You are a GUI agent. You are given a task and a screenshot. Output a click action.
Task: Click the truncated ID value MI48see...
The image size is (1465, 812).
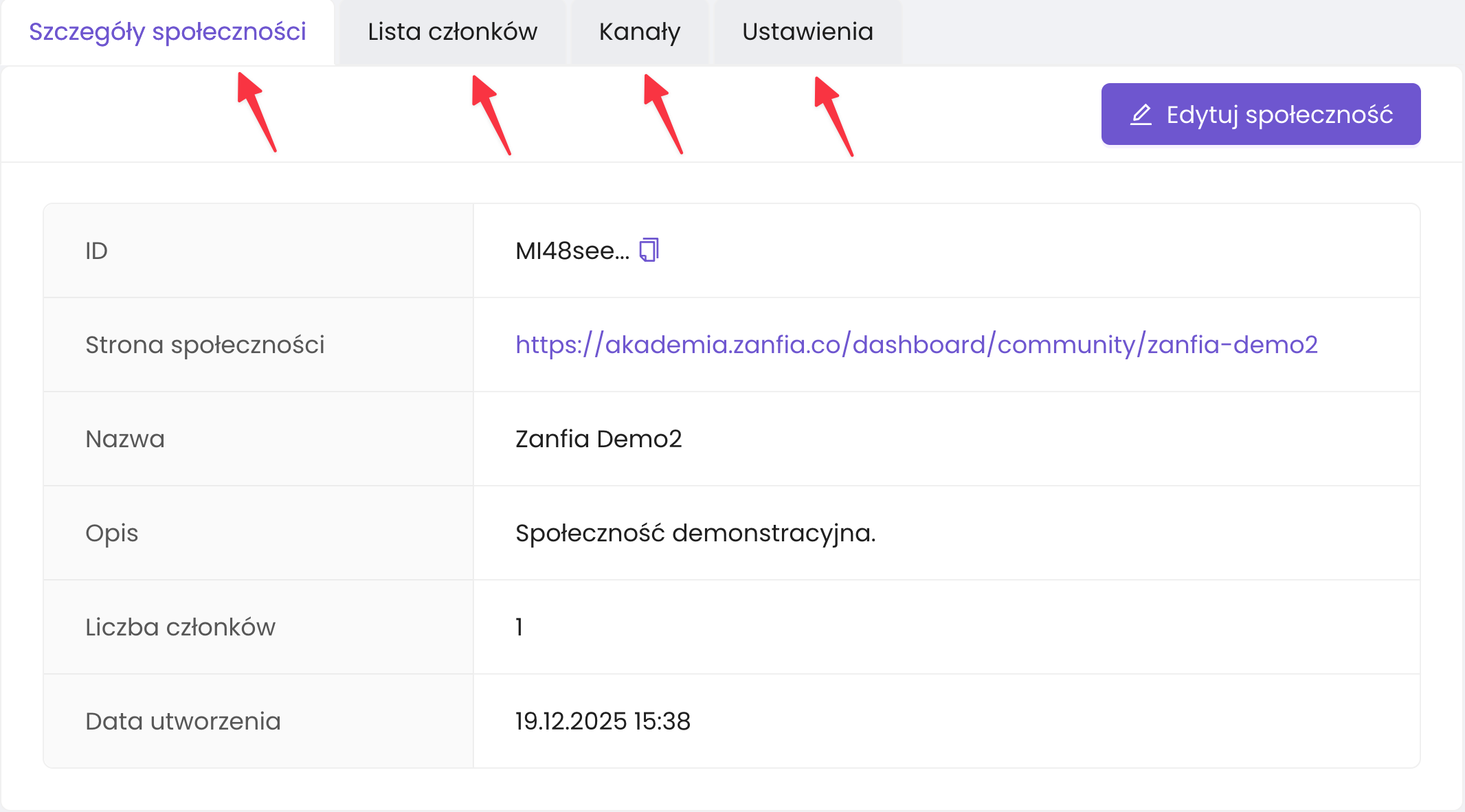point(572,251)
